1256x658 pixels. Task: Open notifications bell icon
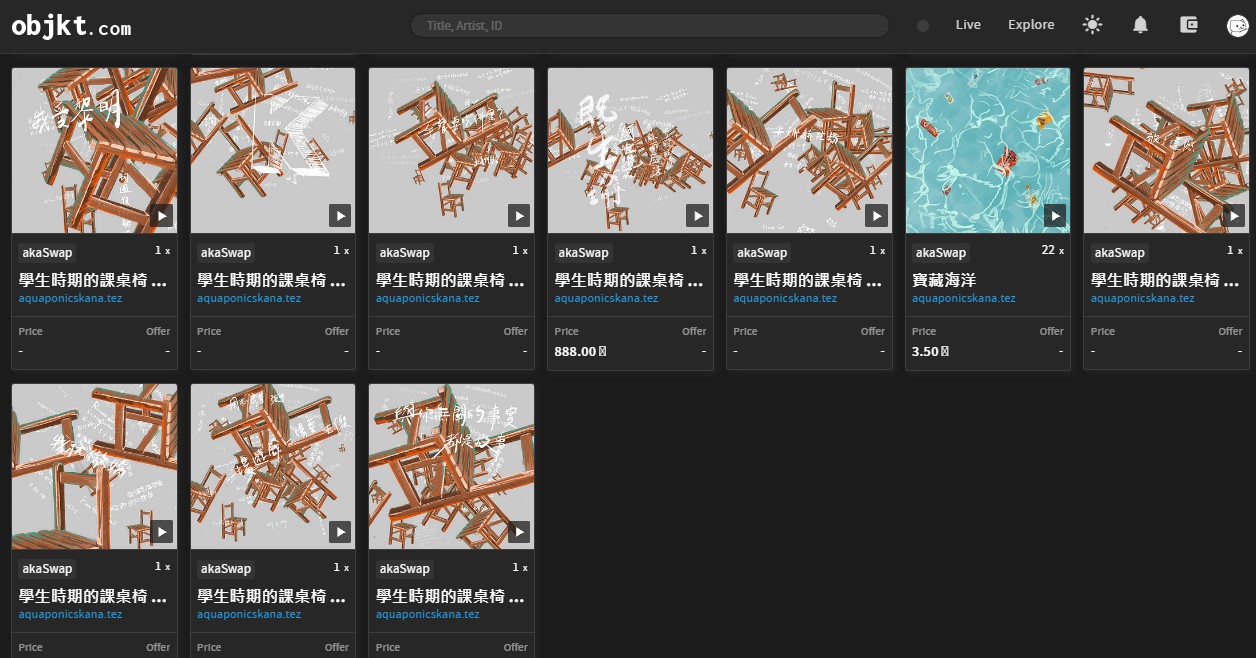[1140, 25]
